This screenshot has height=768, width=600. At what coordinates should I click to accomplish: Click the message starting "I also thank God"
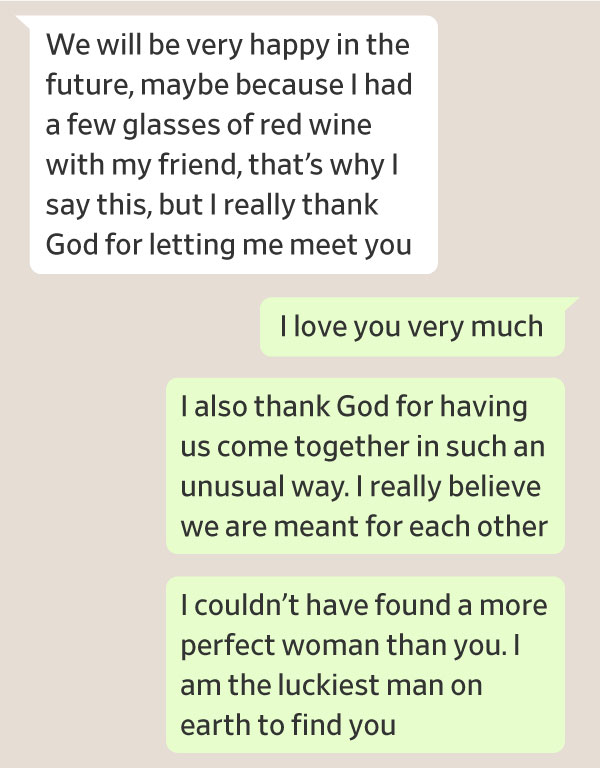click(364, 466)
